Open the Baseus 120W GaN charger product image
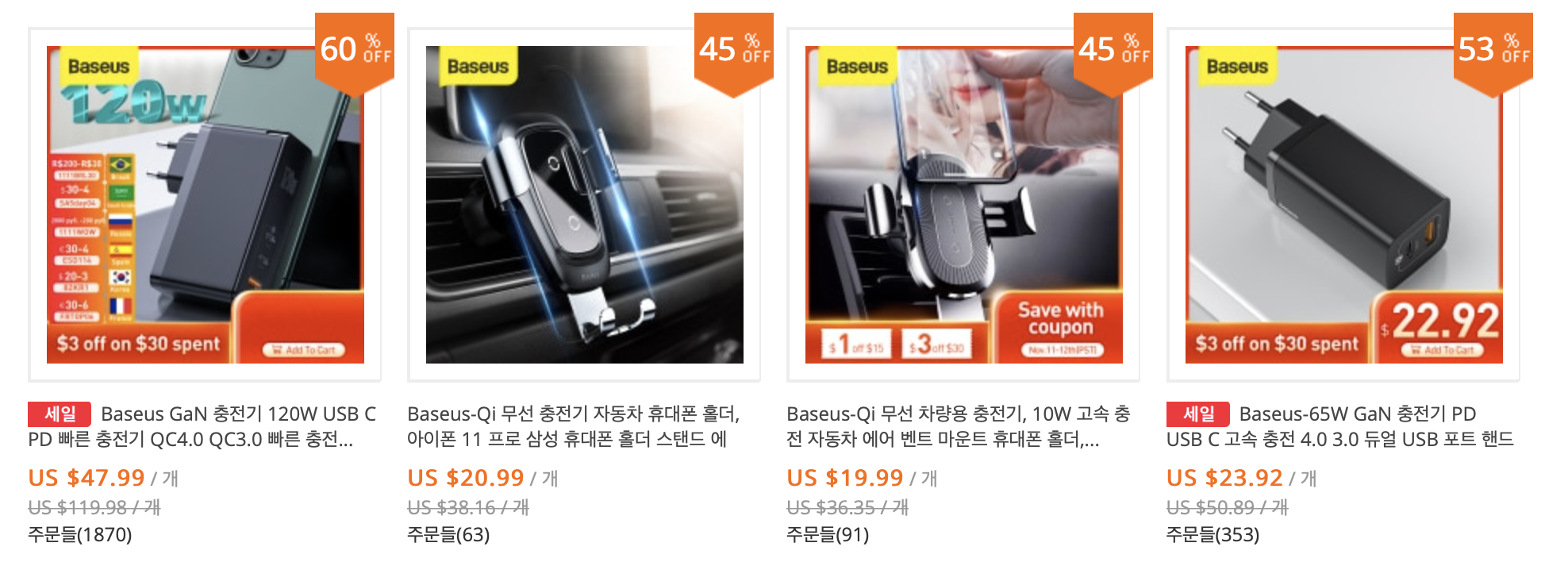The image size is (1568, 585). point(205,205)
